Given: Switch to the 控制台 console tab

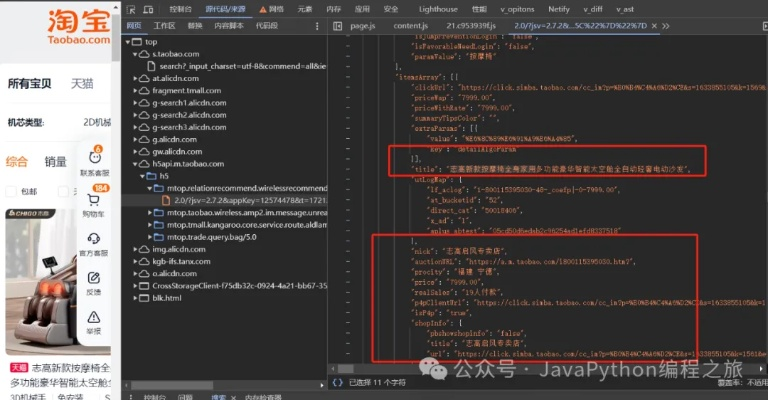Looking at the screenshot, I should pyautogui.click(x=180, y=8).
